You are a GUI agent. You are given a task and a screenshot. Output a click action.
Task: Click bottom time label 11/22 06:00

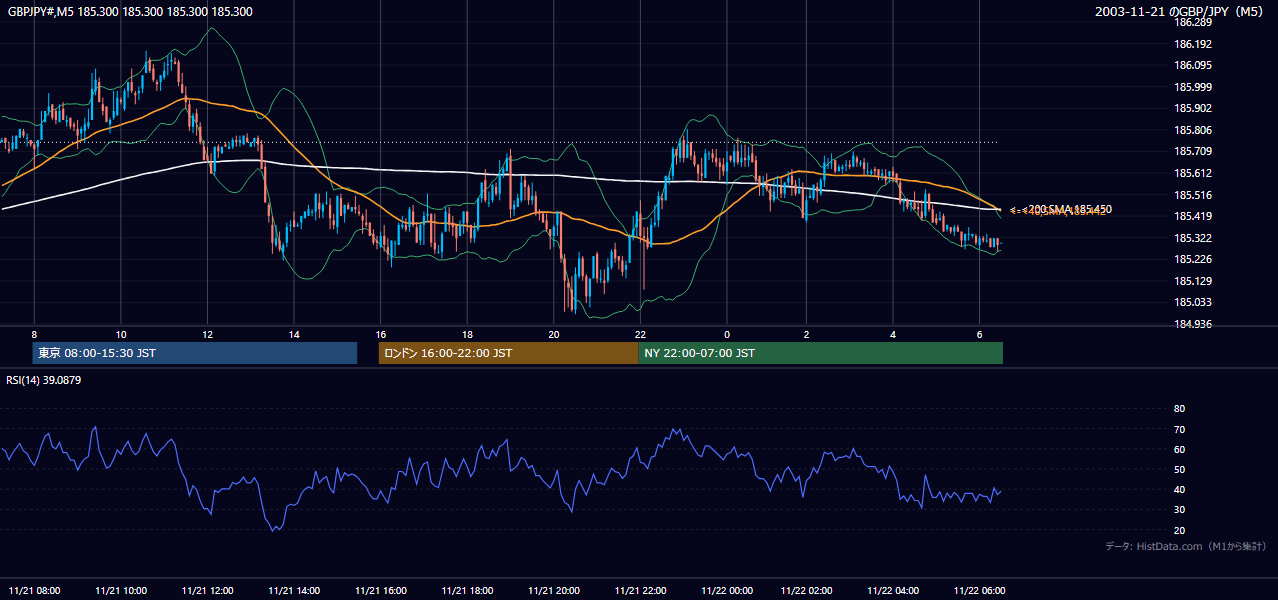(979, 590)
